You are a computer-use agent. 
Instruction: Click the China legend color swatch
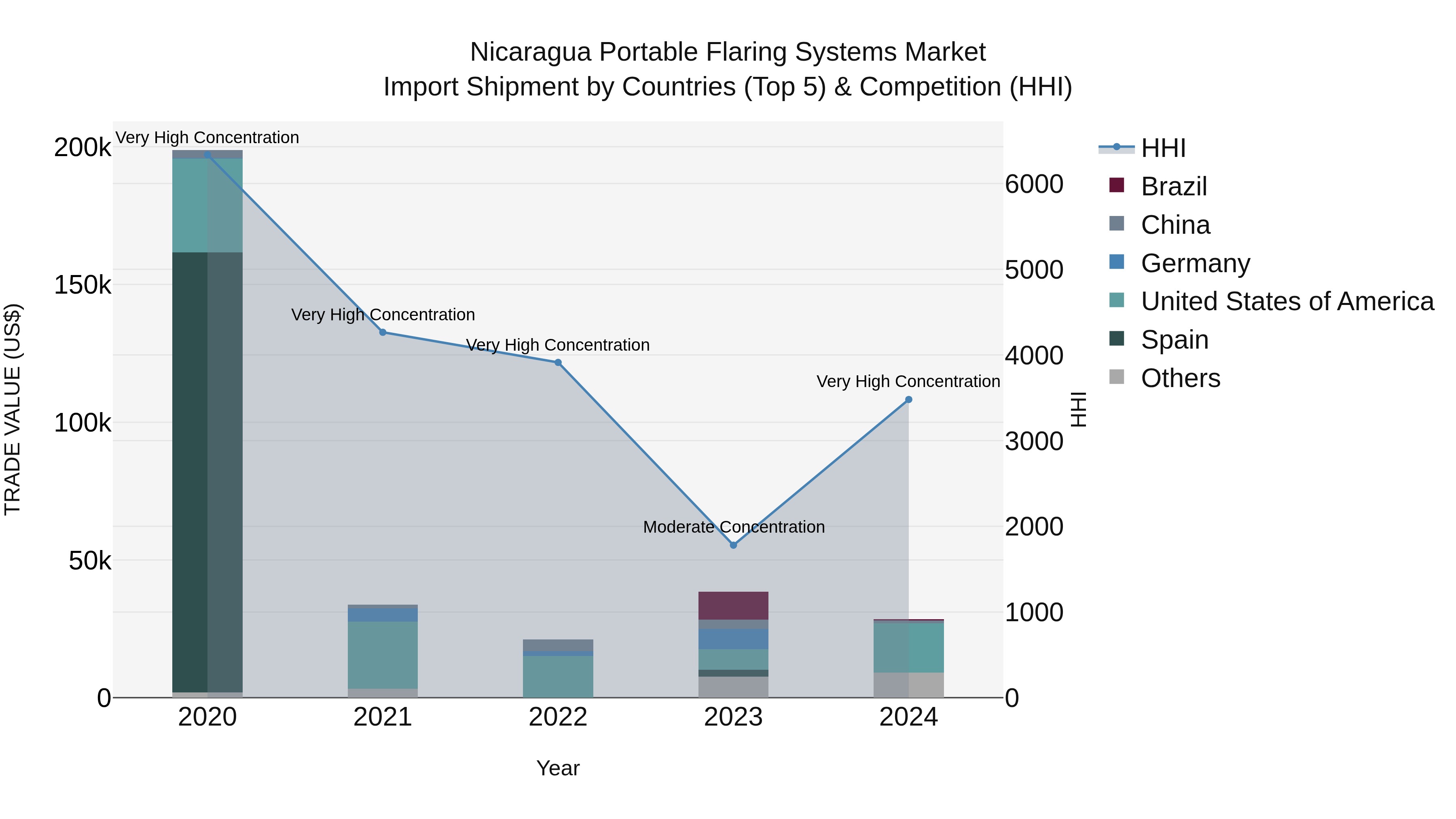point(1116,223)
